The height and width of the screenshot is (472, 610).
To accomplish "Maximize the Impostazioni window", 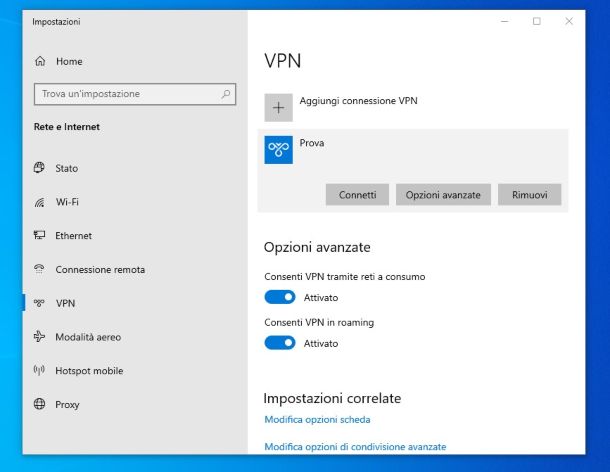I will pos(536,21).
